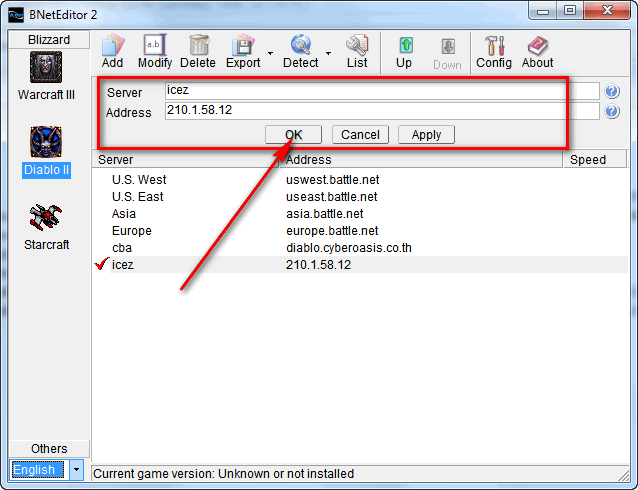
Task: Sort by Server column header
Action: tap(186, 160)
